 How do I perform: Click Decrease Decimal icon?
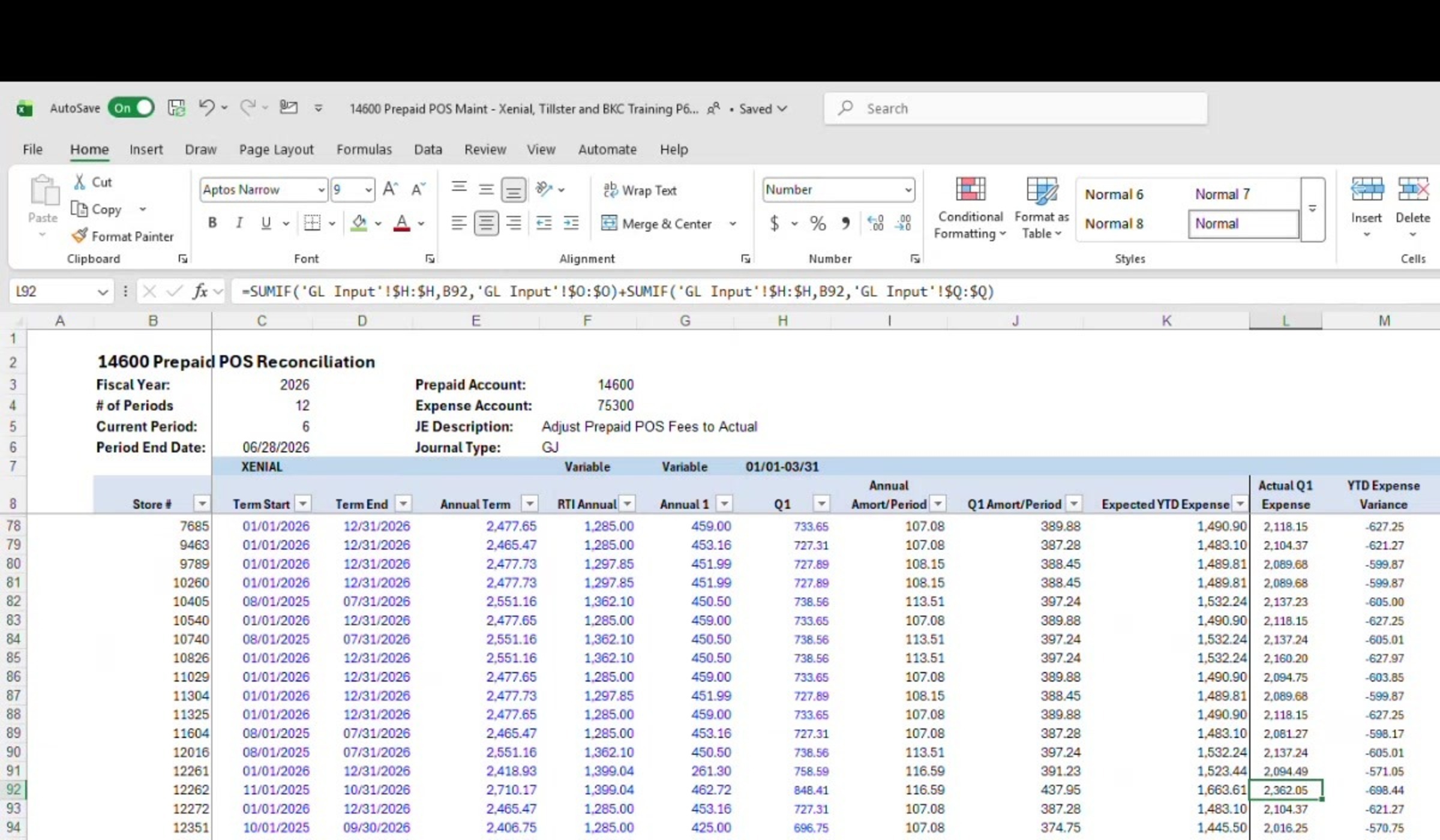[x=903, y=223]
